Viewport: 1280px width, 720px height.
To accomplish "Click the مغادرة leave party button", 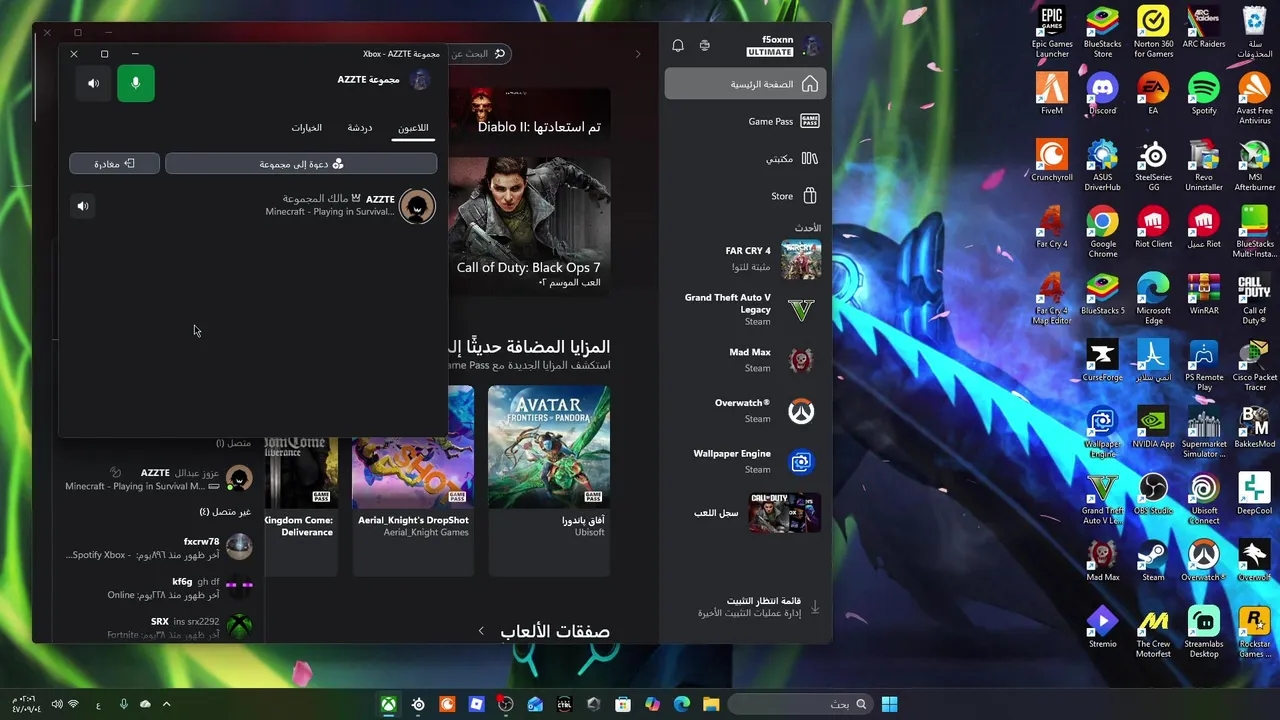I will pyautogui.click(x=114, y=164).
